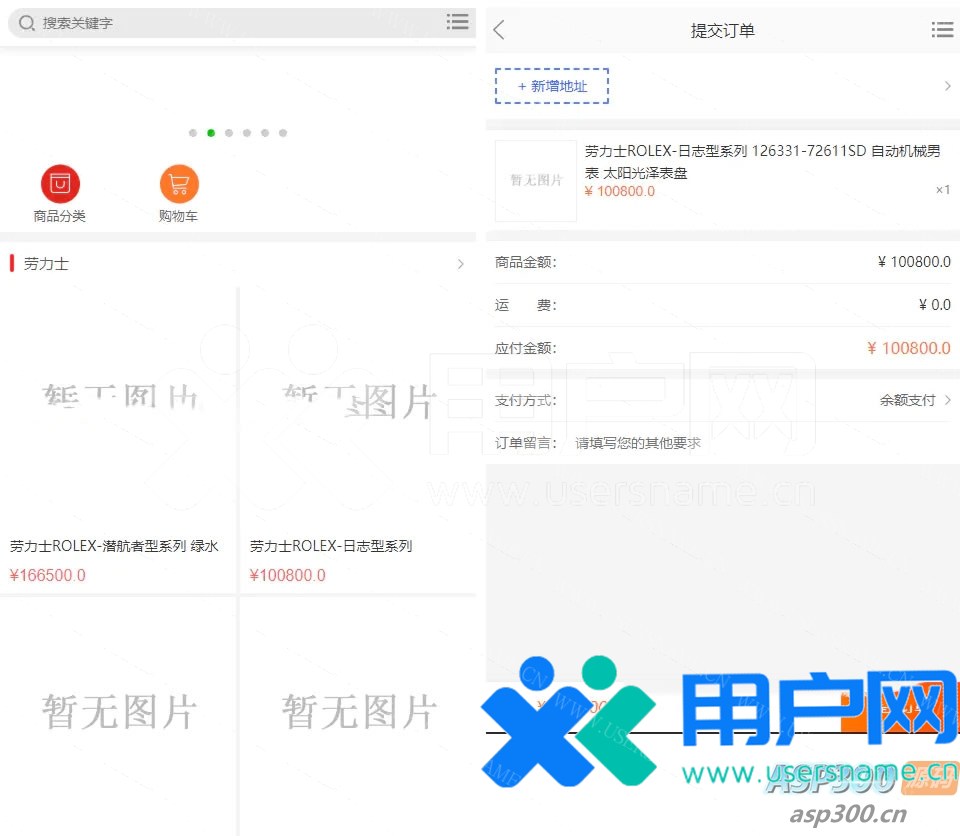Open the unnamed card under 潜航者型系列
The image size is (960, 836).
click(118, 717)
